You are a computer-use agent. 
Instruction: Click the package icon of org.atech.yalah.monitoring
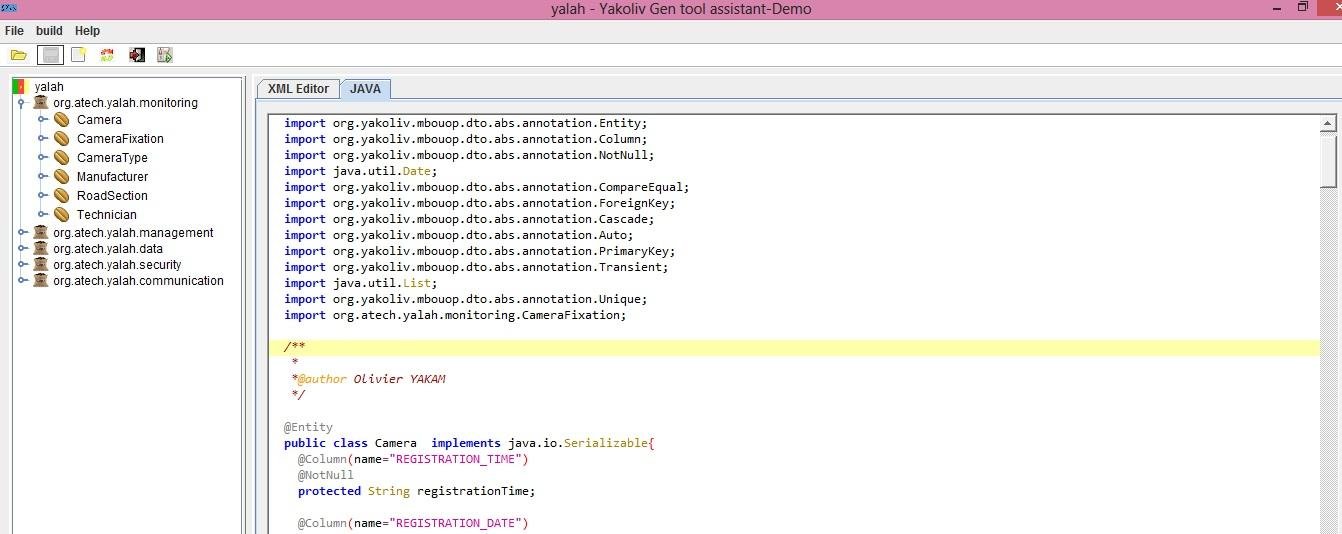[x=41, y=102]
